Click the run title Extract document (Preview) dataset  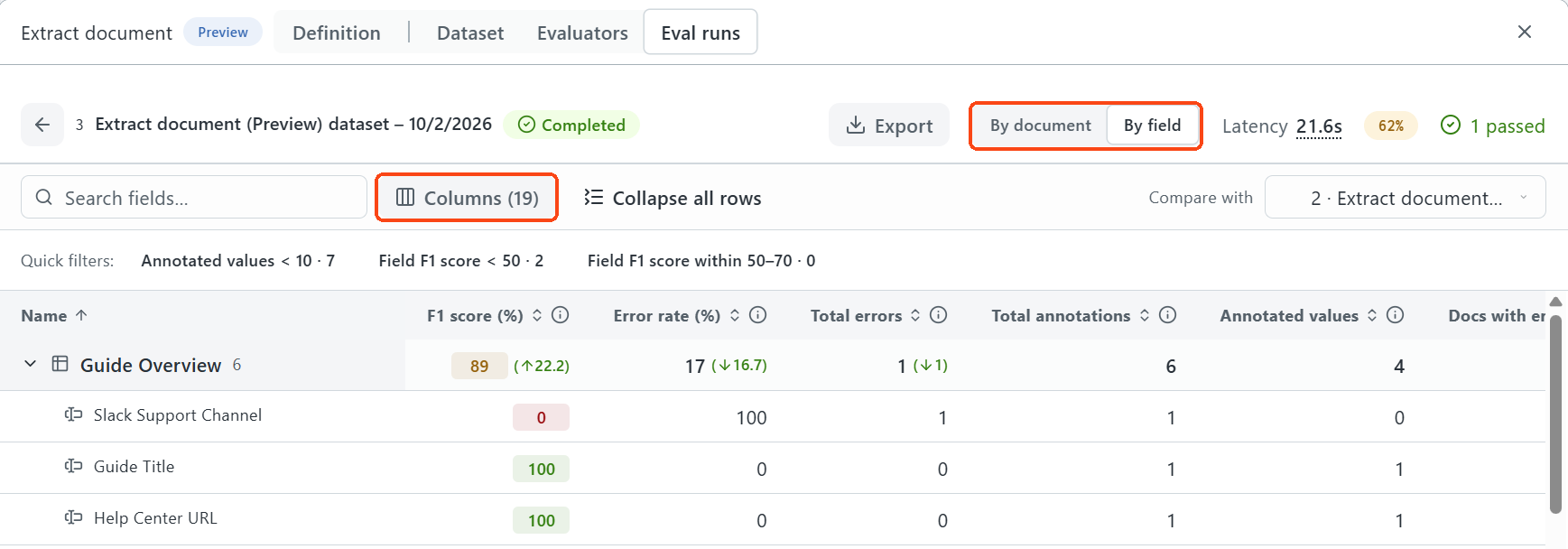pos(293,124)
